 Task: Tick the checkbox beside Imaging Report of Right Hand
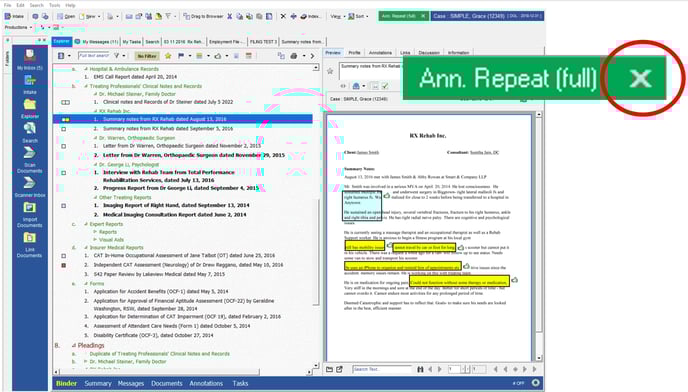tap(64, 205)
